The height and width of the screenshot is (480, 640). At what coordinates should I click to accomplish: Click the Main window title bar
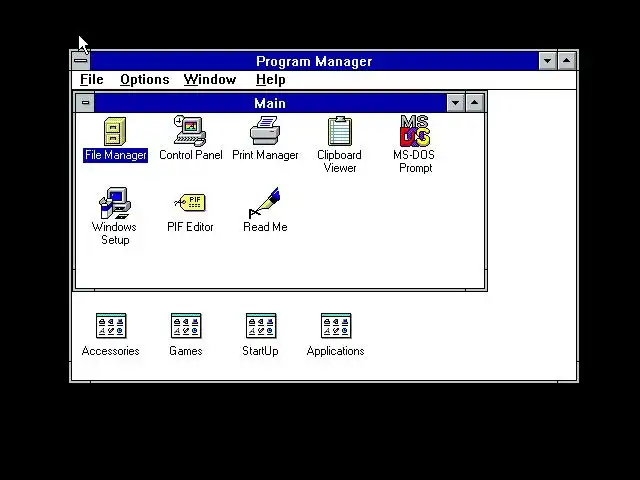pyautogui.click(x=270, y=103)
